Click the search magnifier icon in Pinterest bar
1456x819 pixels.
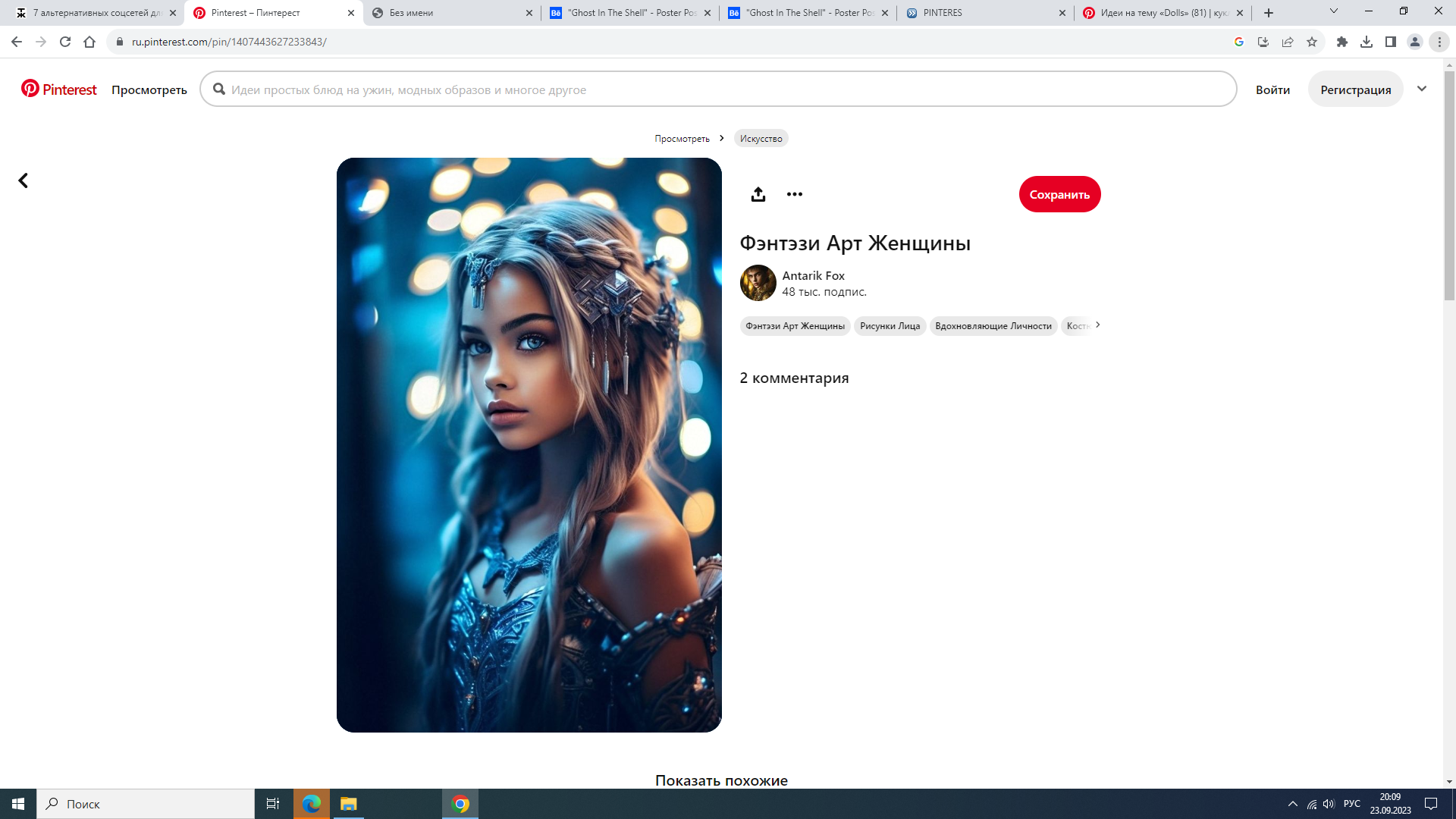(219, 89)
